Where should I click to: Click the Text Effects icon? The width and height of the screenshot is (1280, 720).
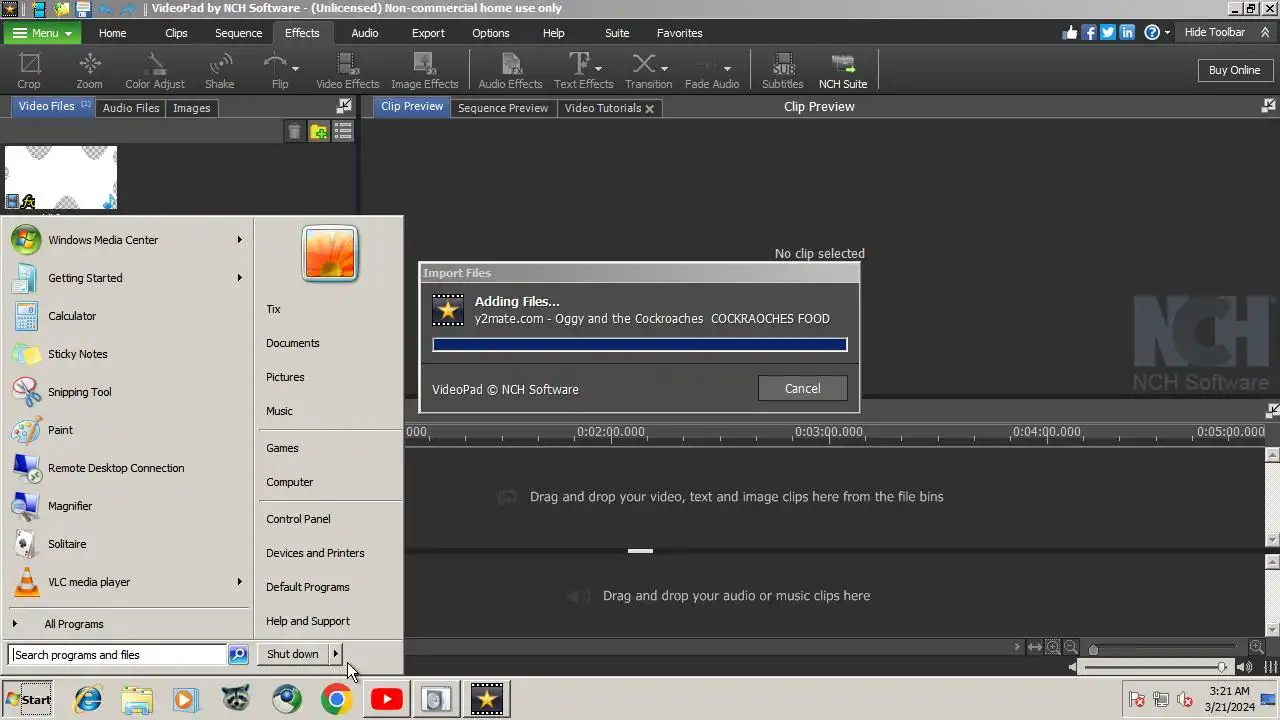click(579, 64)
